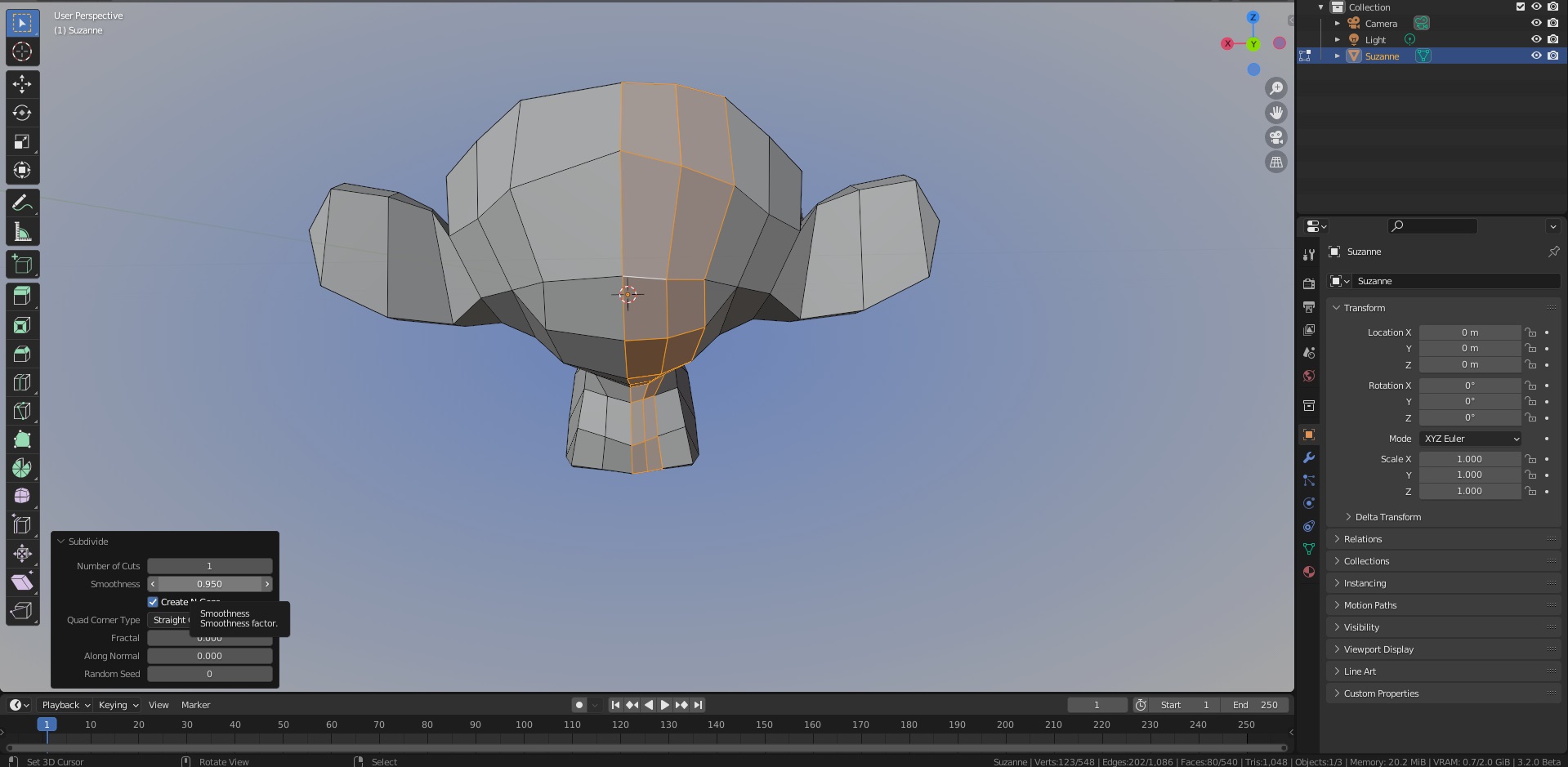Select the Rip Region tool
Image resolution: width=1568 pixels, height=767 pixels.
pos(22,611)
